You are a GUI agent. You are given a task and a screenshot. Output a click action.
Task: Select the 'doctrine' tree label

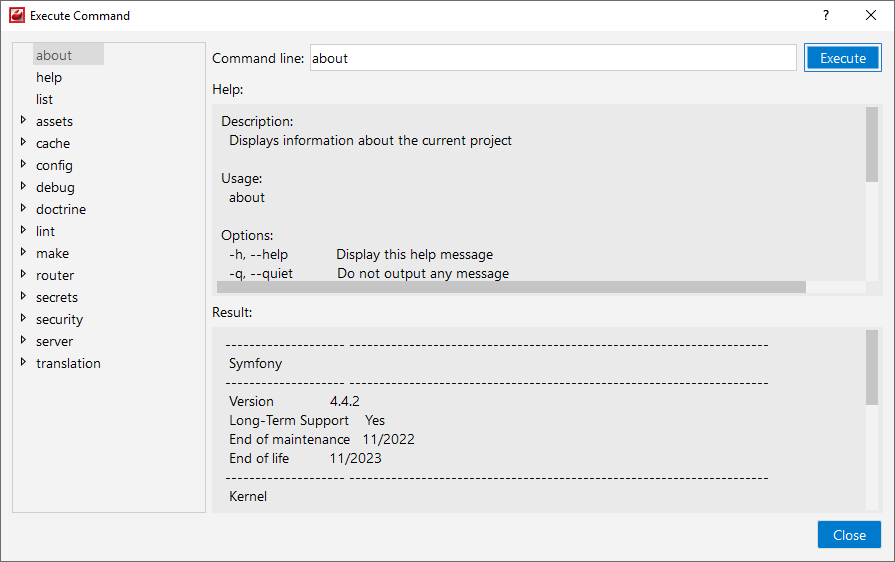[61, 209]
